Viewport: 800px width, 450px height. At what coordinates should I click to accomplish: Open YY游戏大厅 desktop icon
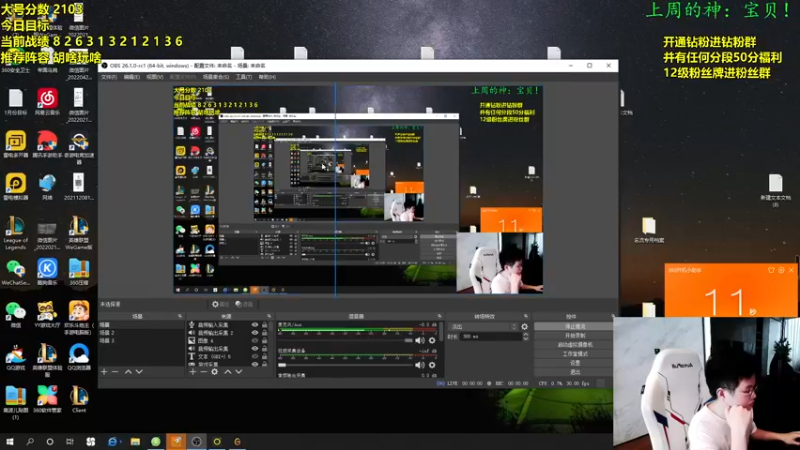[x=47, y=314]
